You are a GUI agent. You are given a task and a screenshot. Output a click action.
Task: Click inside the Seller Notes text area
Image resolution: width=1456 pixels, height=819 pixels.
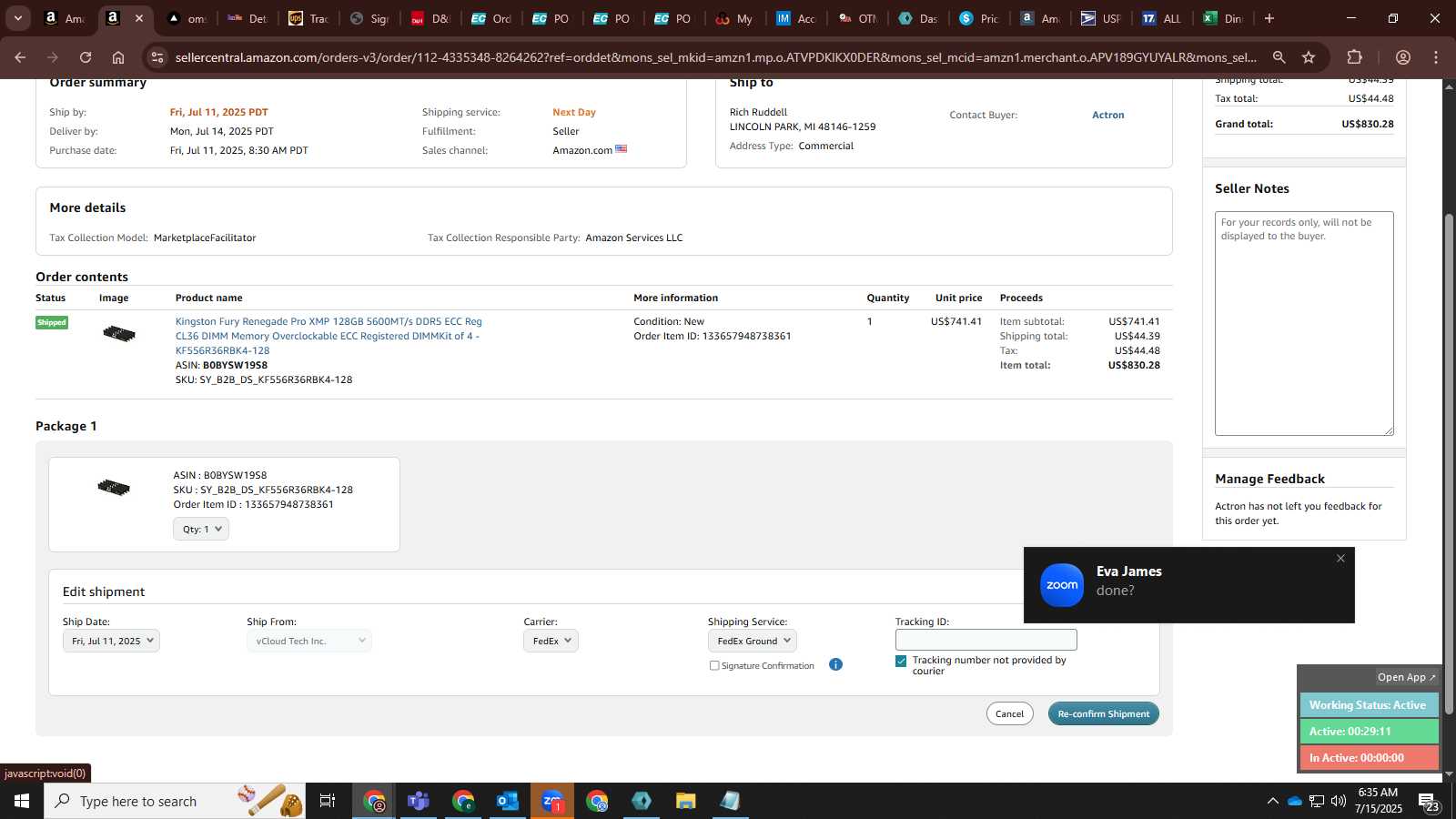[x=1303, y=323]
